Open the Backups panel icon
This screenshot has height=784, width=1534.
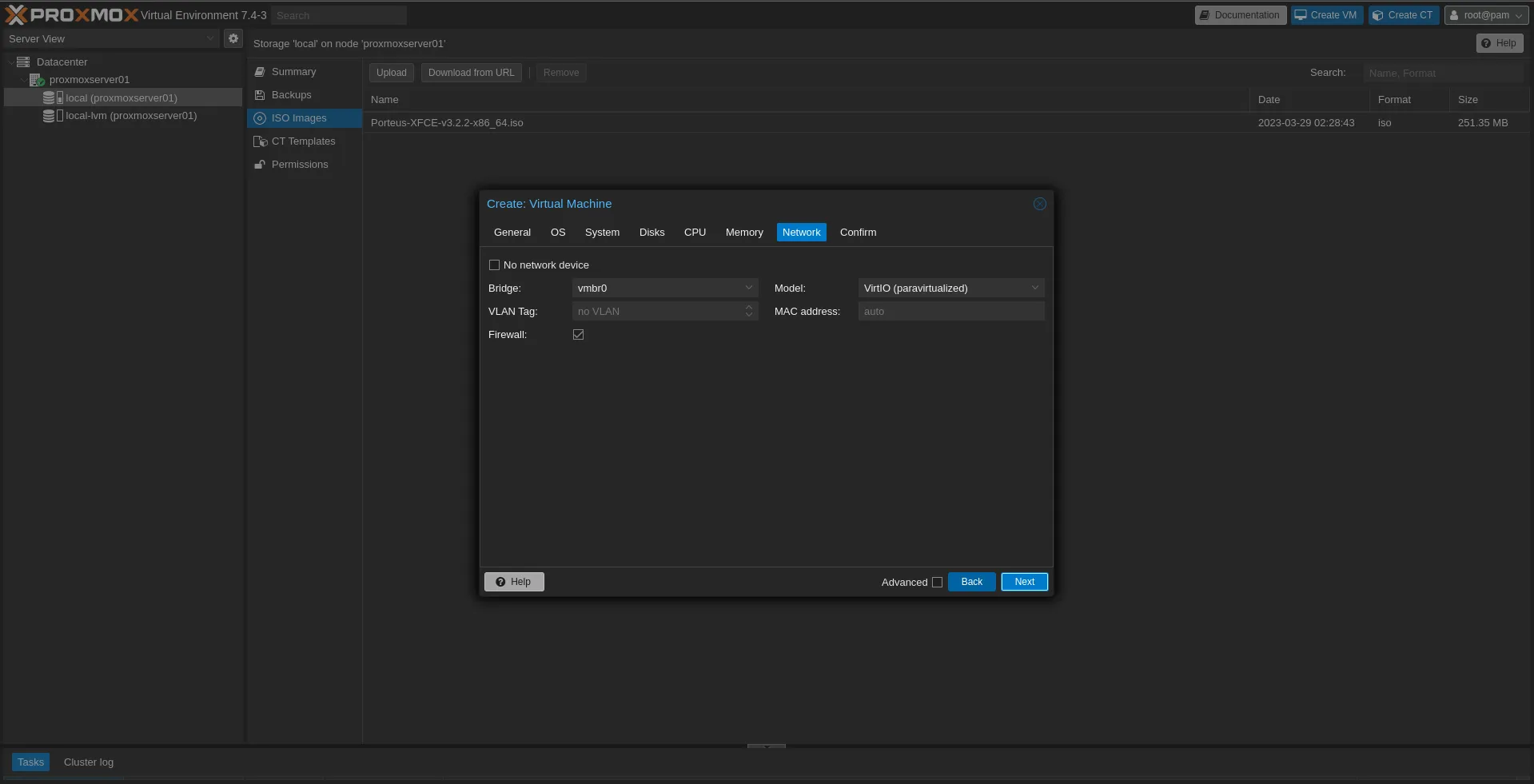260,95
